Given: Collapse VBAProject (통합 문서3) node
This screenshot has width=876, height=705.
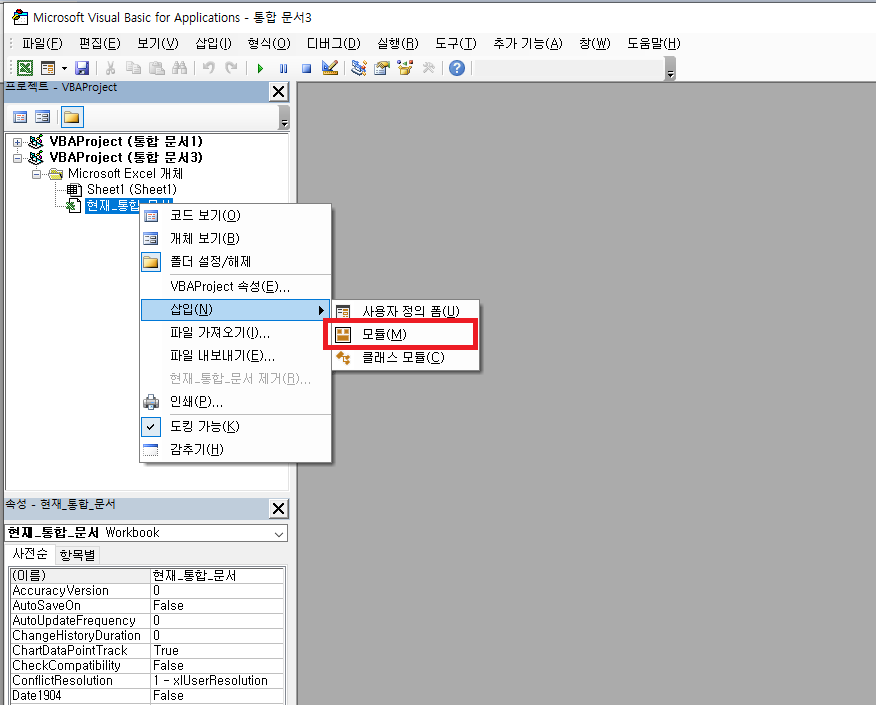Looking at the screenshot, I should [17, 158].
